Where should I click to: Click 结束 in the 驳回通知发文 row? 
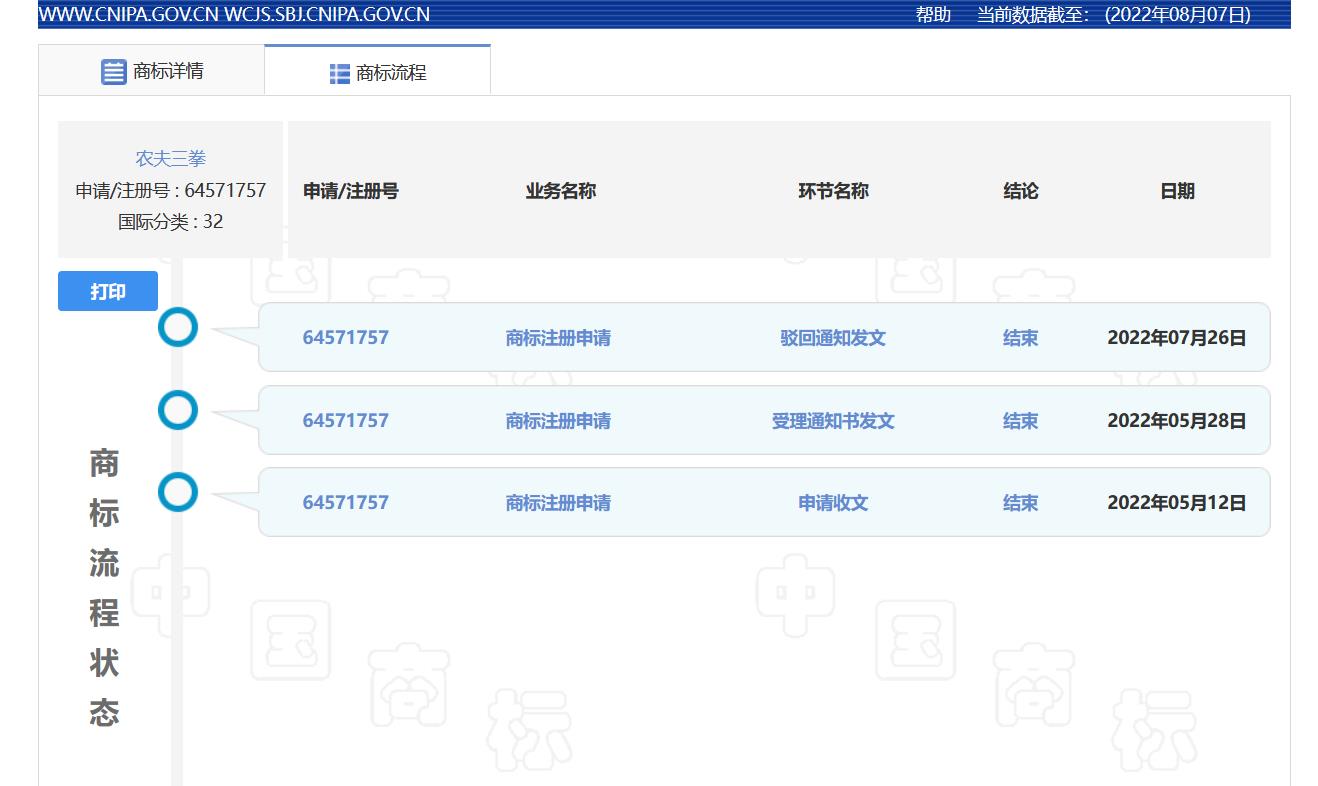tap(1020, 338)
